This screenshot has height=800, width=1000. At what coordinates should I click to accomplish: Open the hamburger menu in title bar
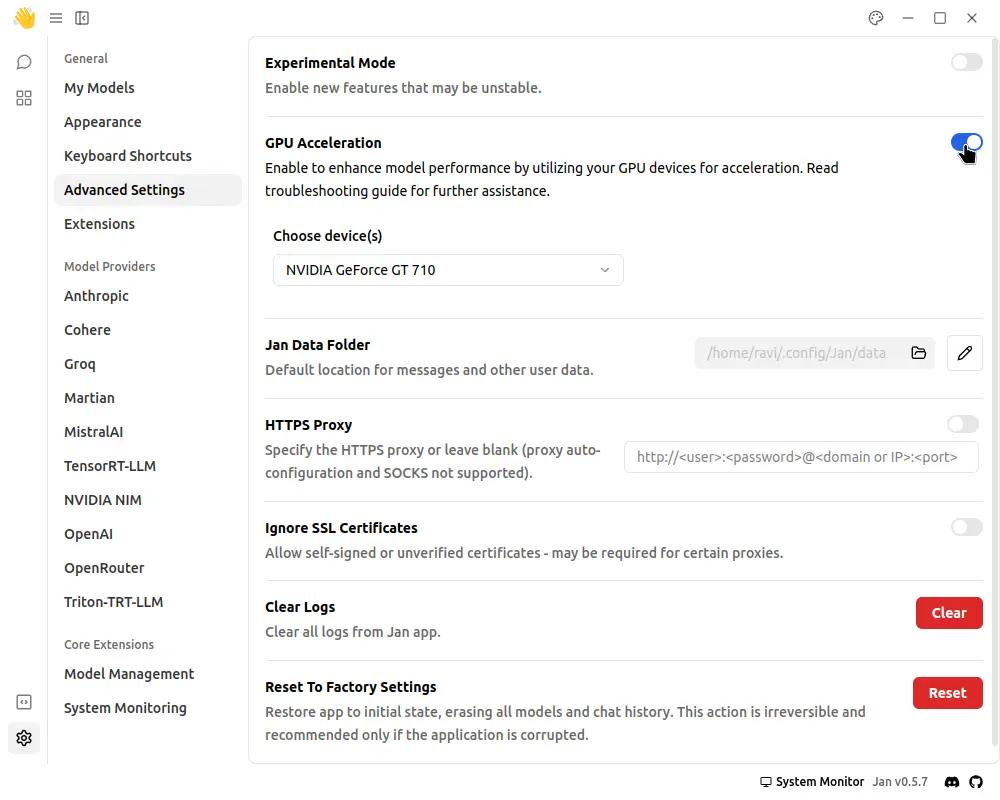(x=56, y=18)
